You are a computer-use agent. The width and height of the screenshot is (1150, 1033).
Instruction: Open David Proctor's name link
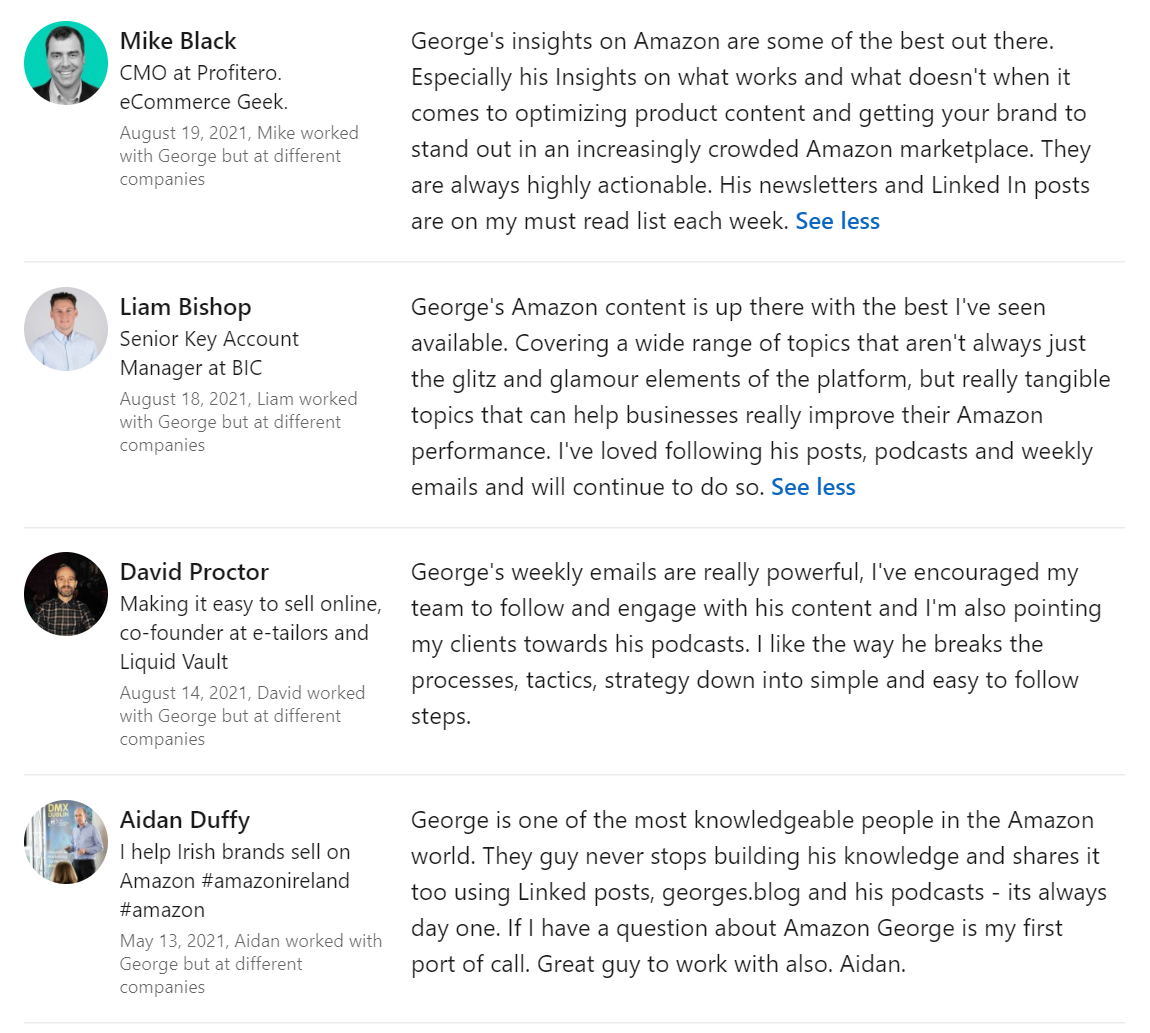click(x=194, y=572)
